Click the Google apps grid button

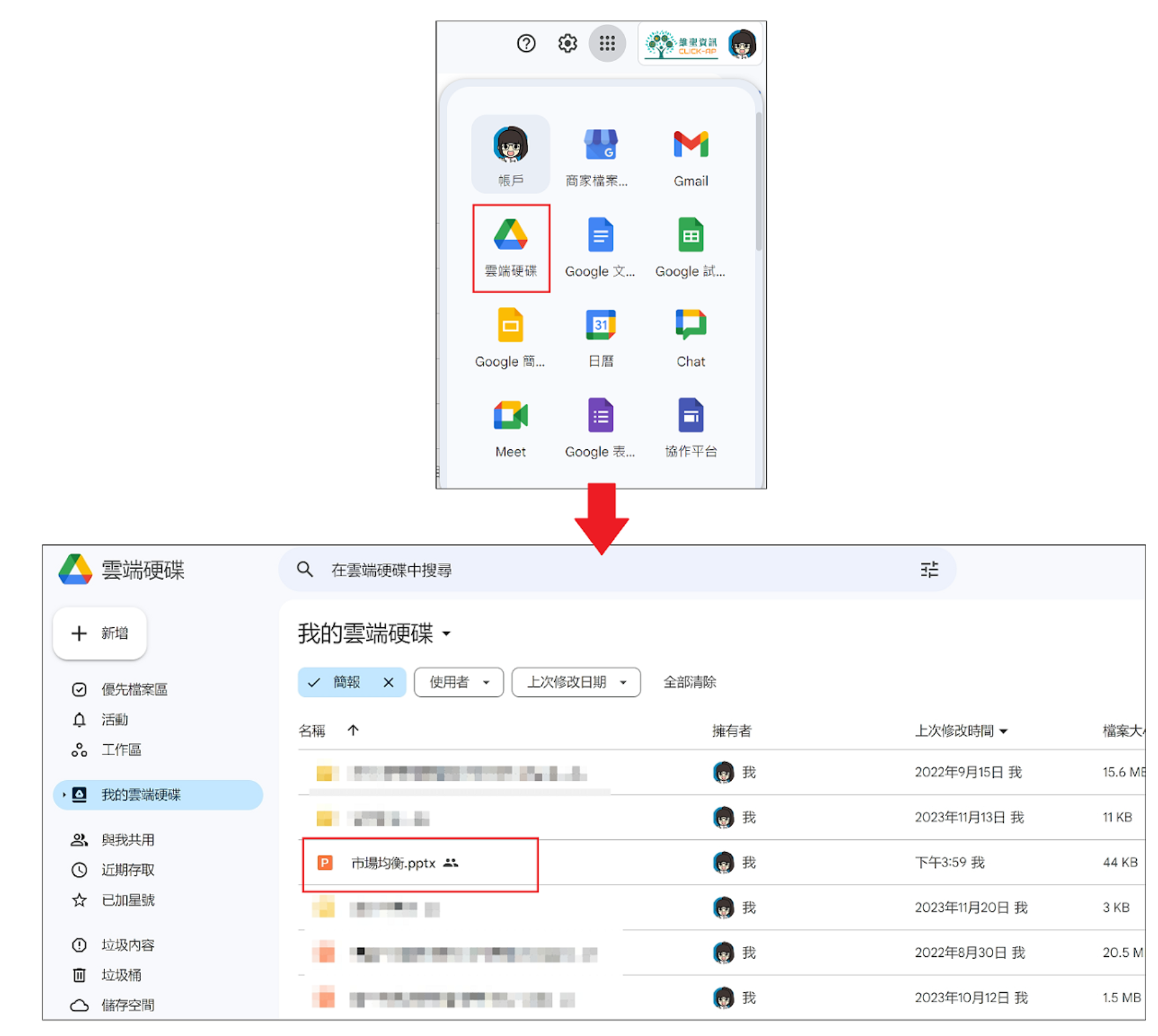(607, 44)
